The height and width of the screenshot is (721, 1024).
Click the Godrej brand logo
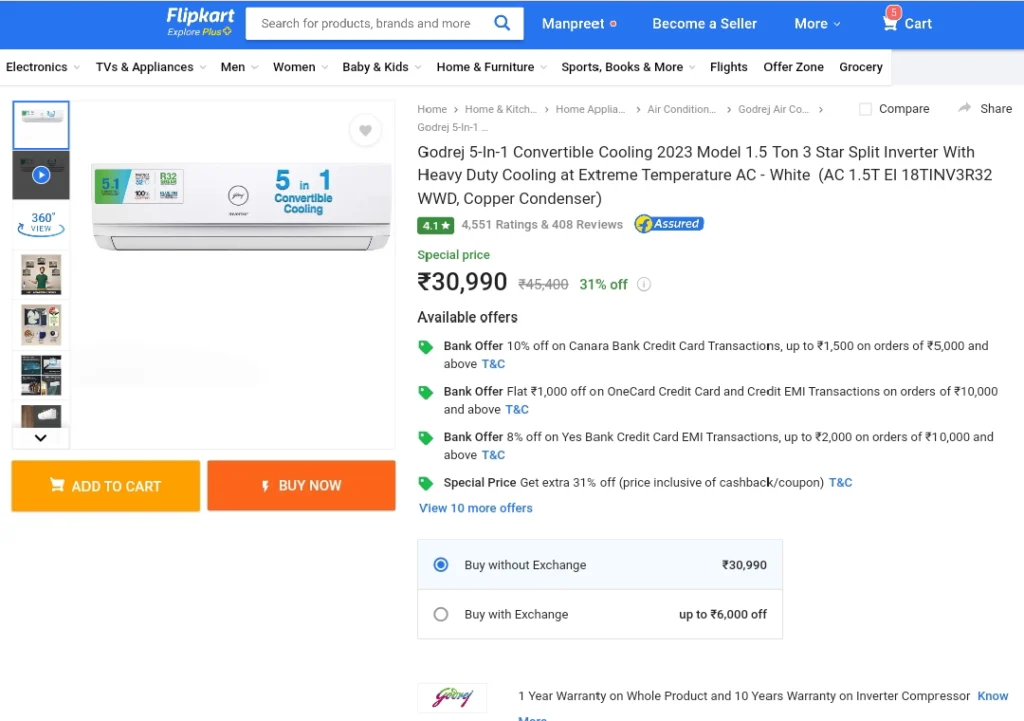[452, 697]
